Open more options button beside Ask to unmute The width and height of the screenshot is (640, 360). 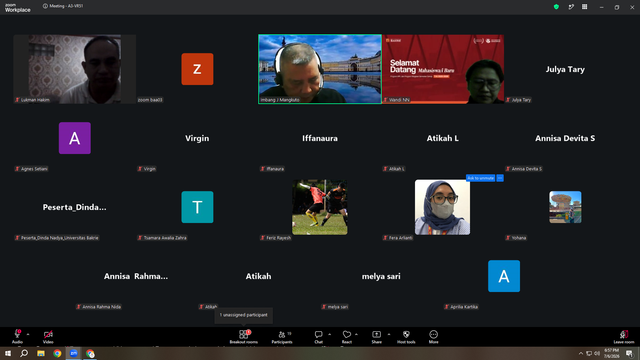coord(500,178)
